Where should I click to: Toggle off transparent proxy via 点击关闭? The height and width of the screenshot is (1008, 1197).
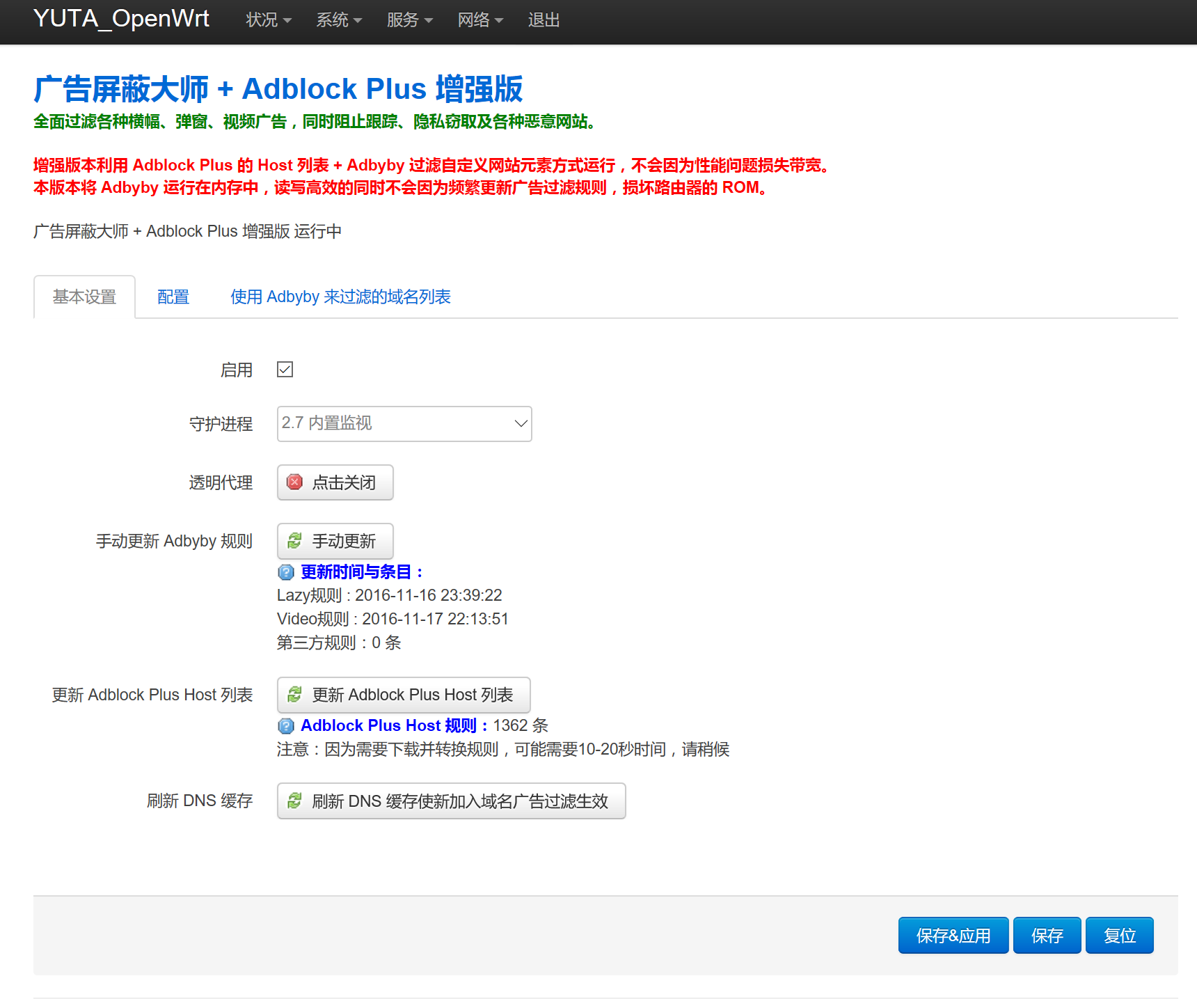[x=335, y=482]
